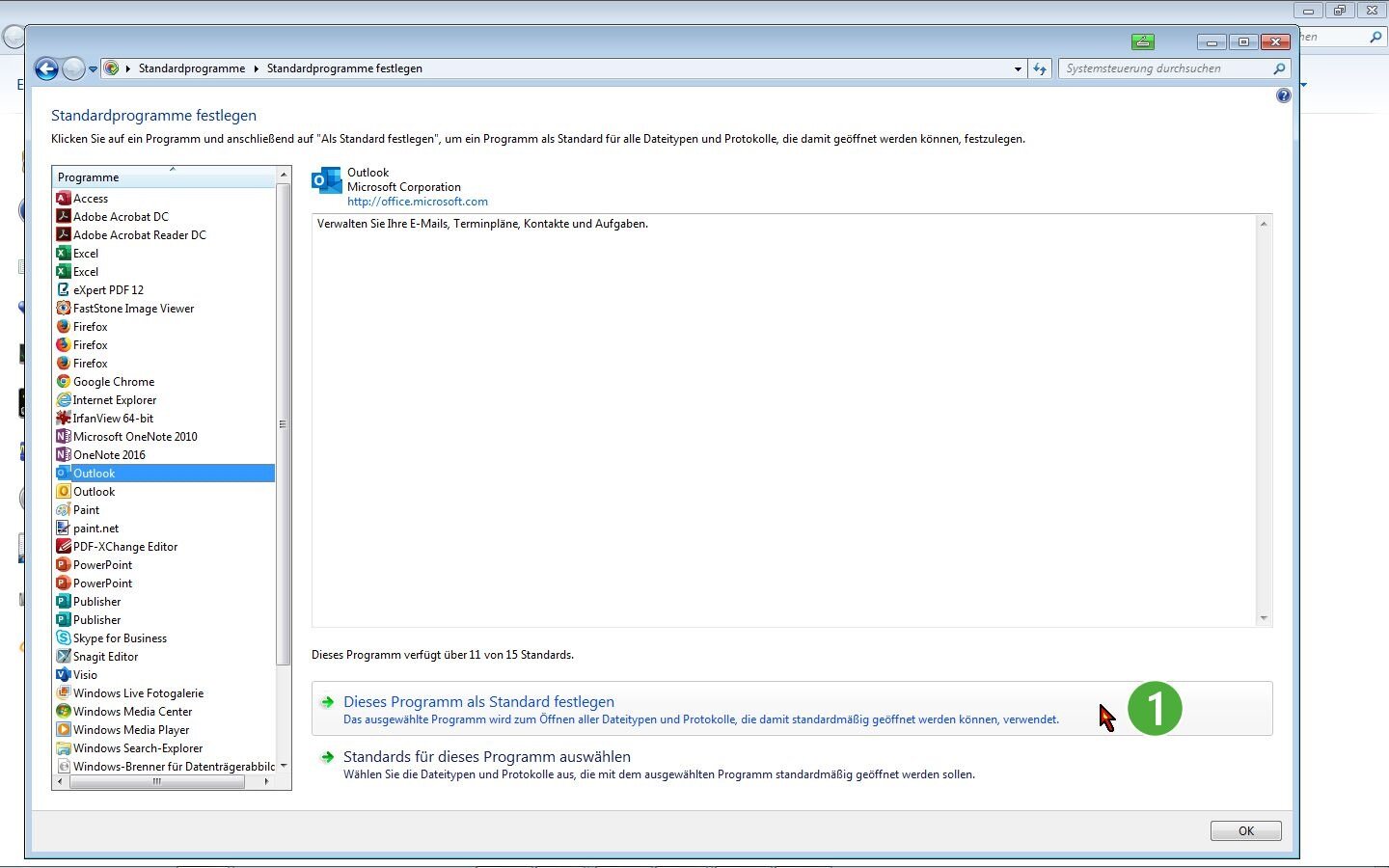The image size is (1389, 868).
Task: Open help via the question mark icon
Action: (x=1283, y=95)
